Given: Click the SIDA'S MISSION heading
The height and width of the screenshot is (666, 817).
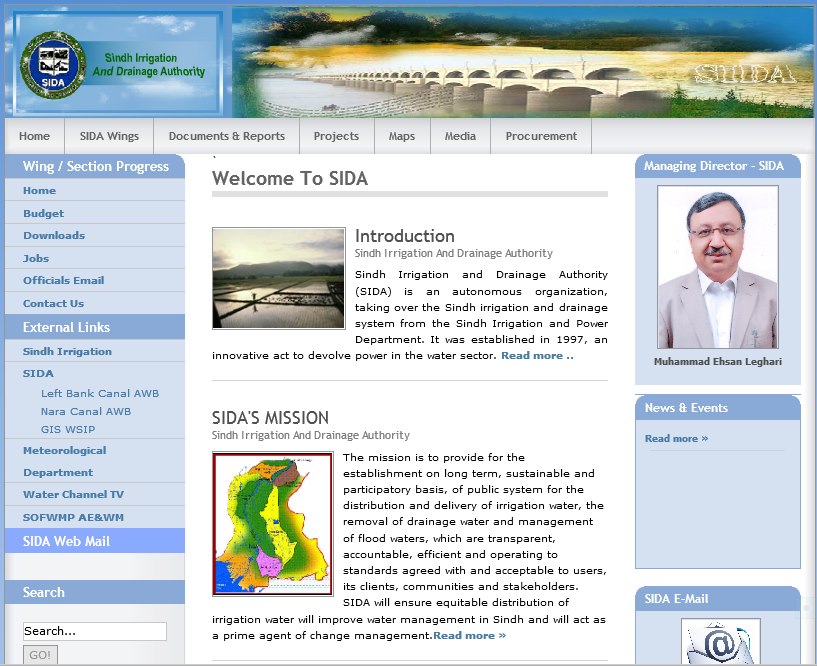Looking at the screenshot, I should point(270,418).
